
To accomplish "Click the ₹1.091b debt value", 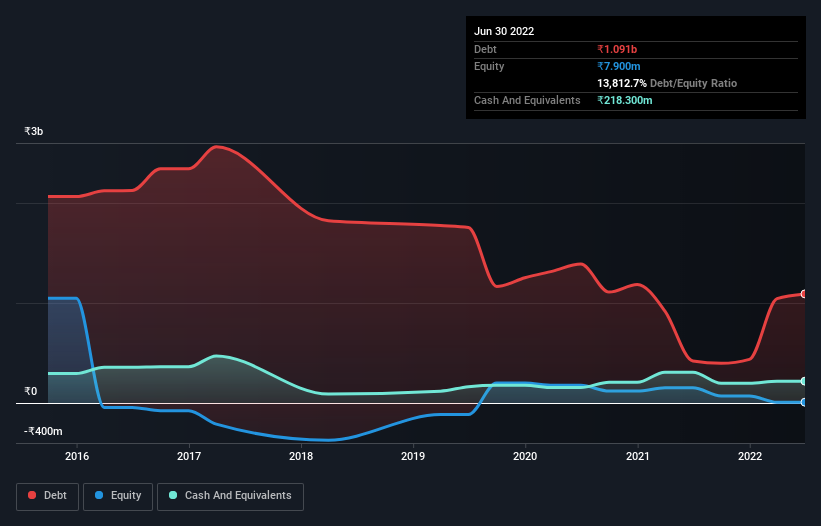I will (617, 49).
